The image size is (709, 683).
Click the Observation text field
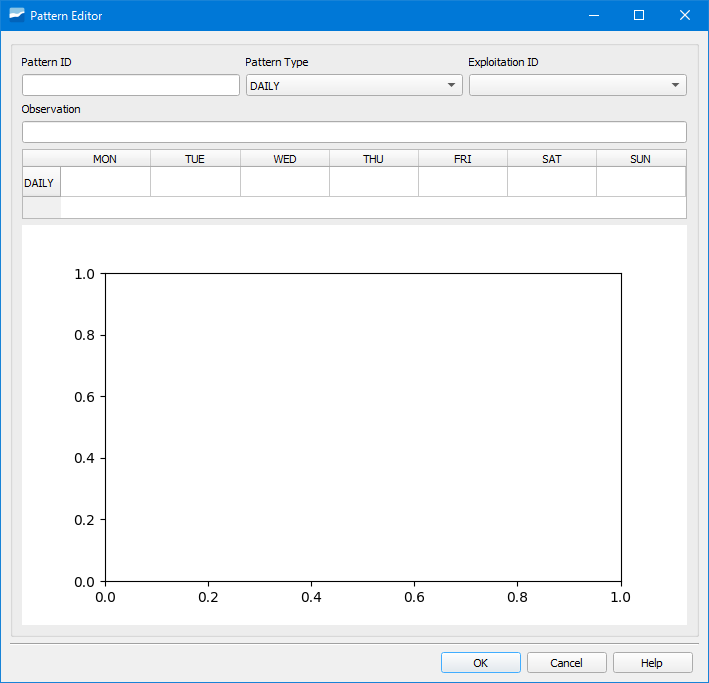[x=354, y=132]
